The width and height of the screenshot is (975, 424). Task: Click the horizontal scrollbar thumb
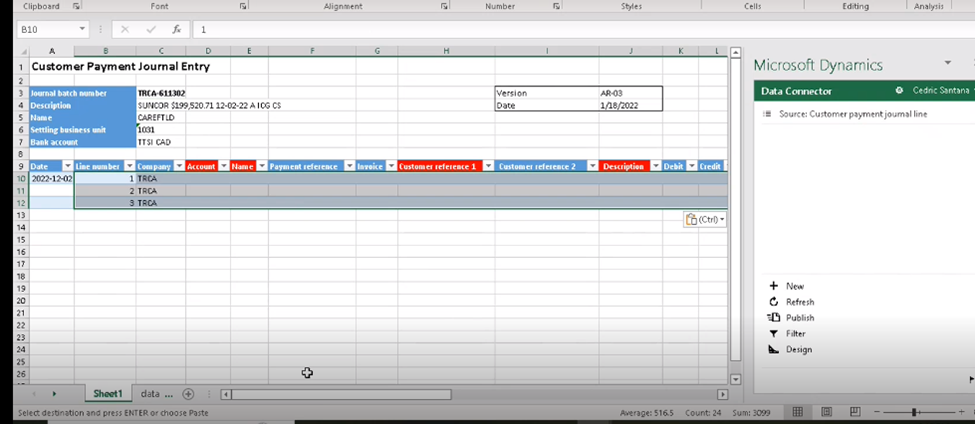point(341,394)
